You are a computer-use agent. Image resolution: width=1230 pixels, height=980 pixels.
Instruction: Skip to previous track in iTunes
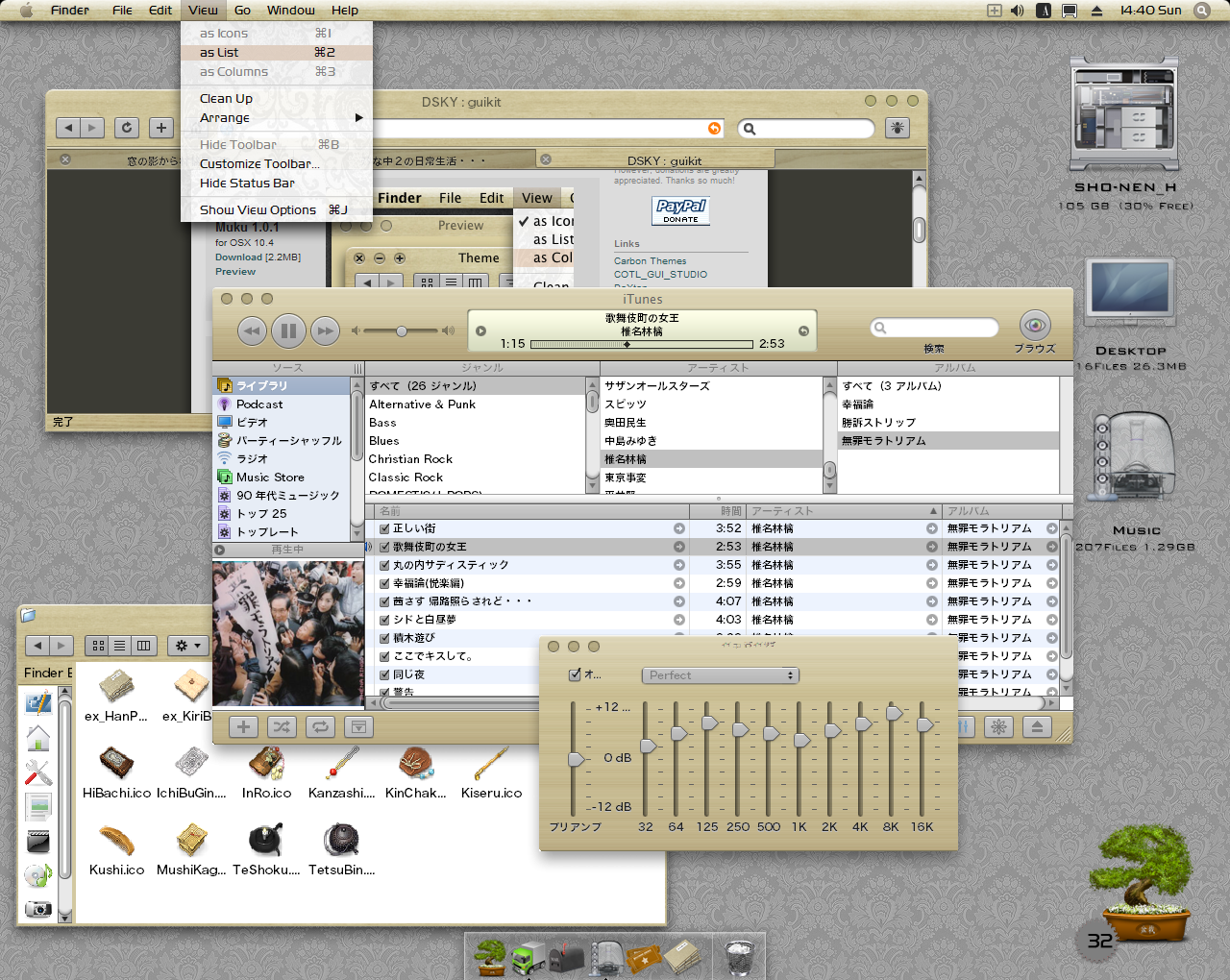click(x=252, y=331)
